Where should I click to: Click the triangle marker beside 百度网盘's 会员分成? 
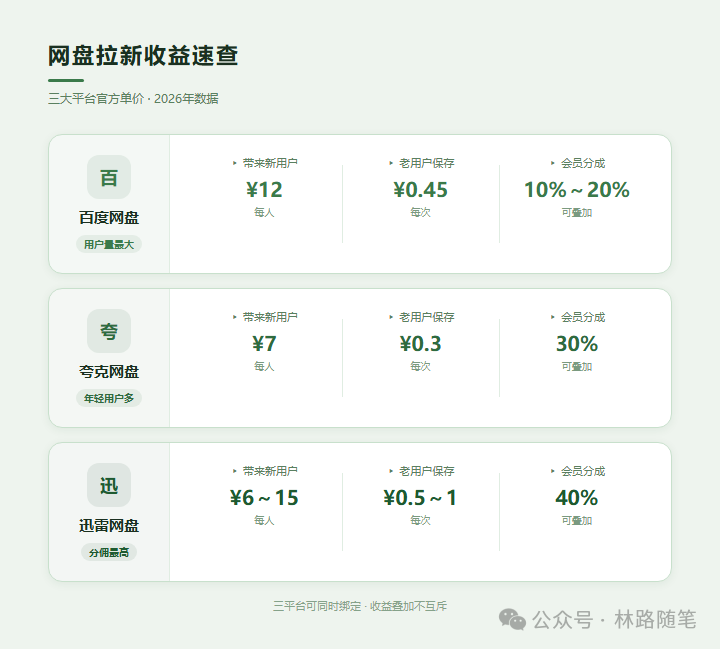[553, 163]
